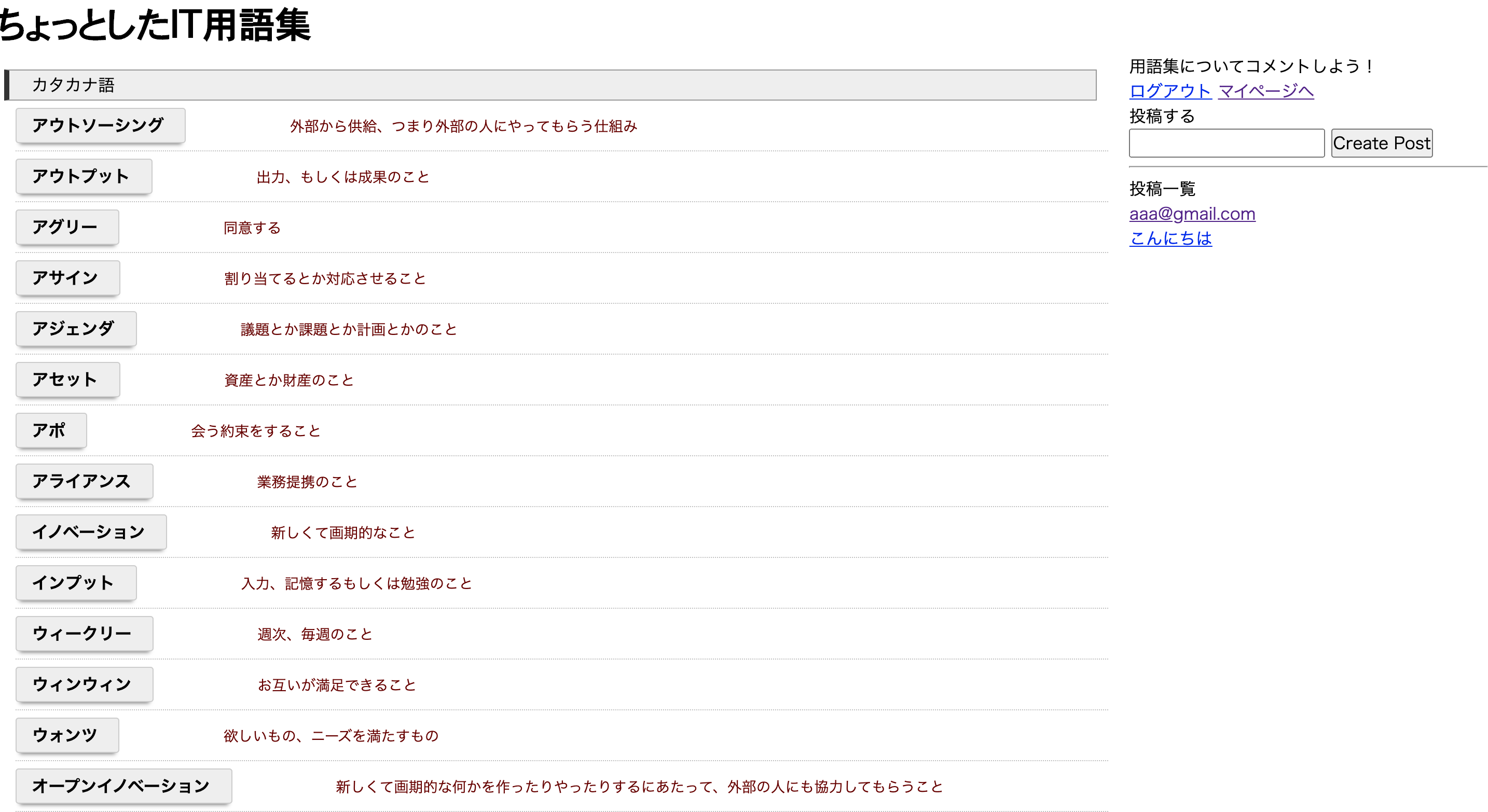Click the イノベーション button
Image resolution: width=1488 pixels, height=812 pixels.
click(90, 532)
